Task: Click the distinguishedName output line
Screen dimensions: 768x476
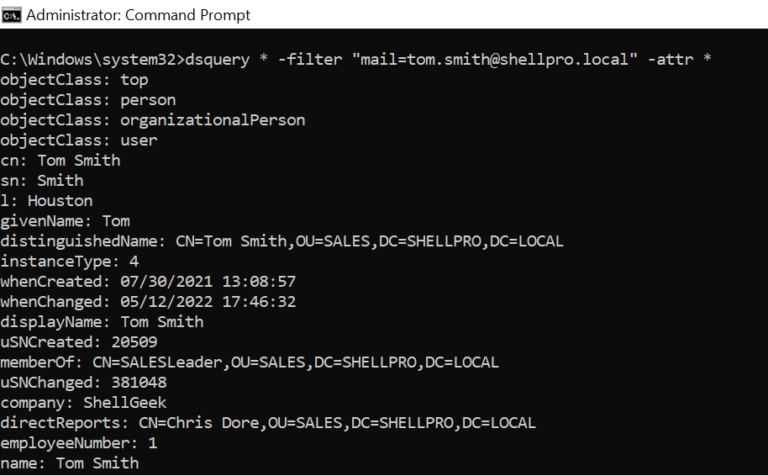Action: [282, 241]
